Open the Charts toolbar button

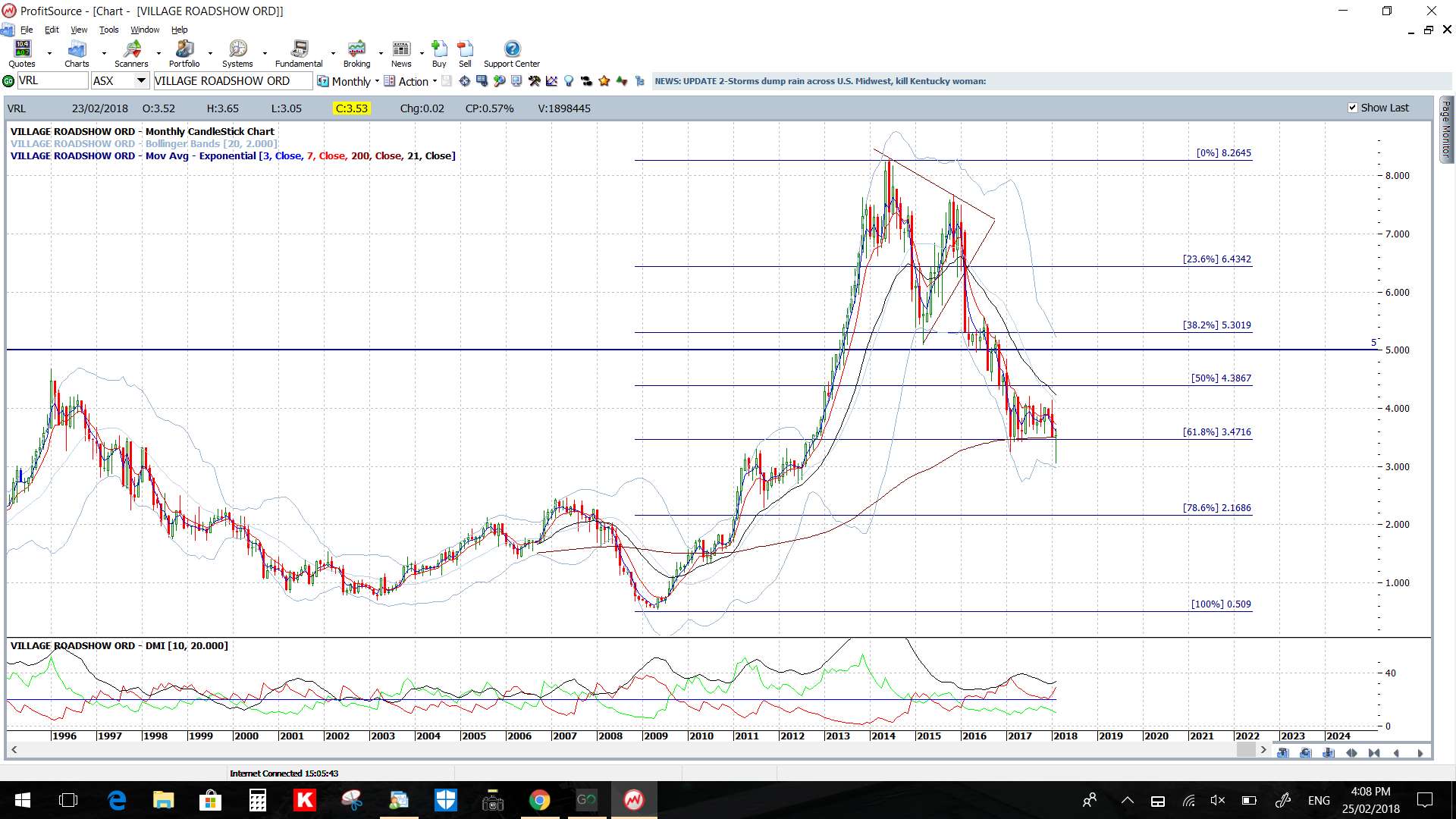point(77,54)
